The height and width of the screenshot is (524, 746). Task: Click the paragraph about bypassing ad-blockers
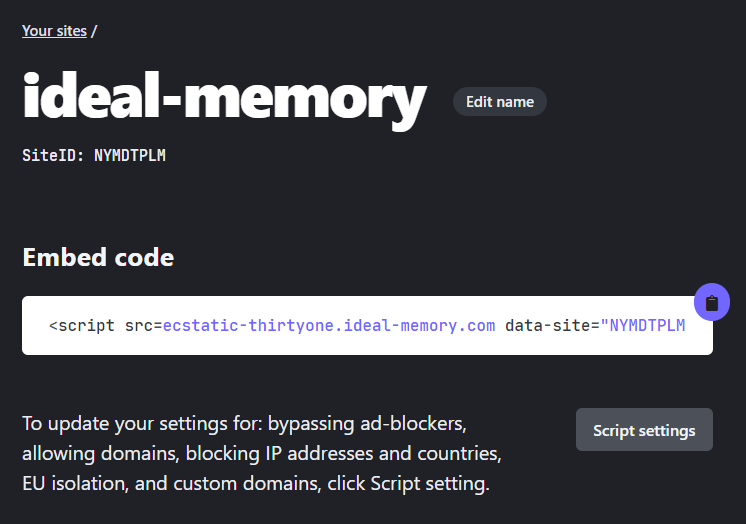tap(262, 454)
